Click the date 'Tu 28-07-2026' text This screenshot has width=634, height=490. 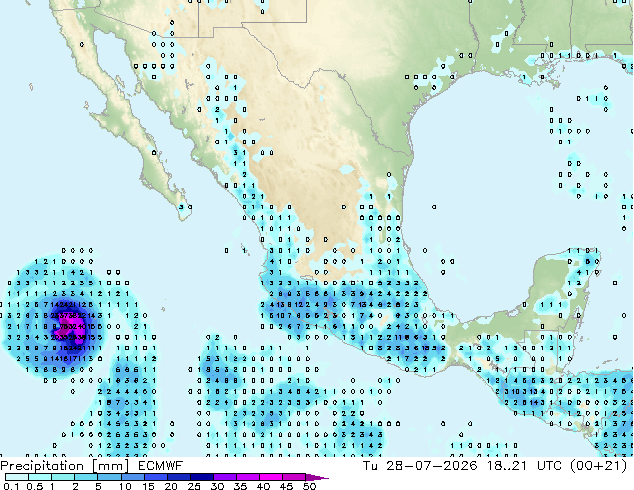point(420,466)
